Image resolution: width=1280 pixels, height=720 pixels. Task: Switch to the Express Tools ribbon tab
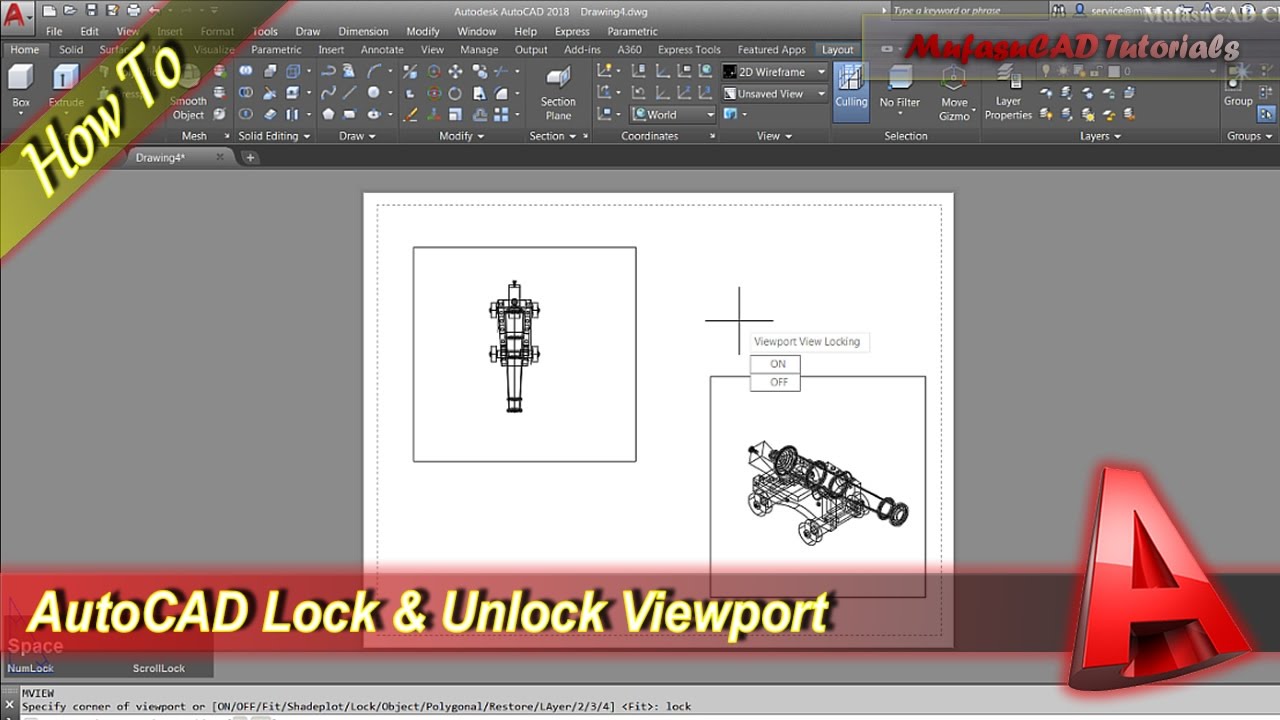pos(689,50)
